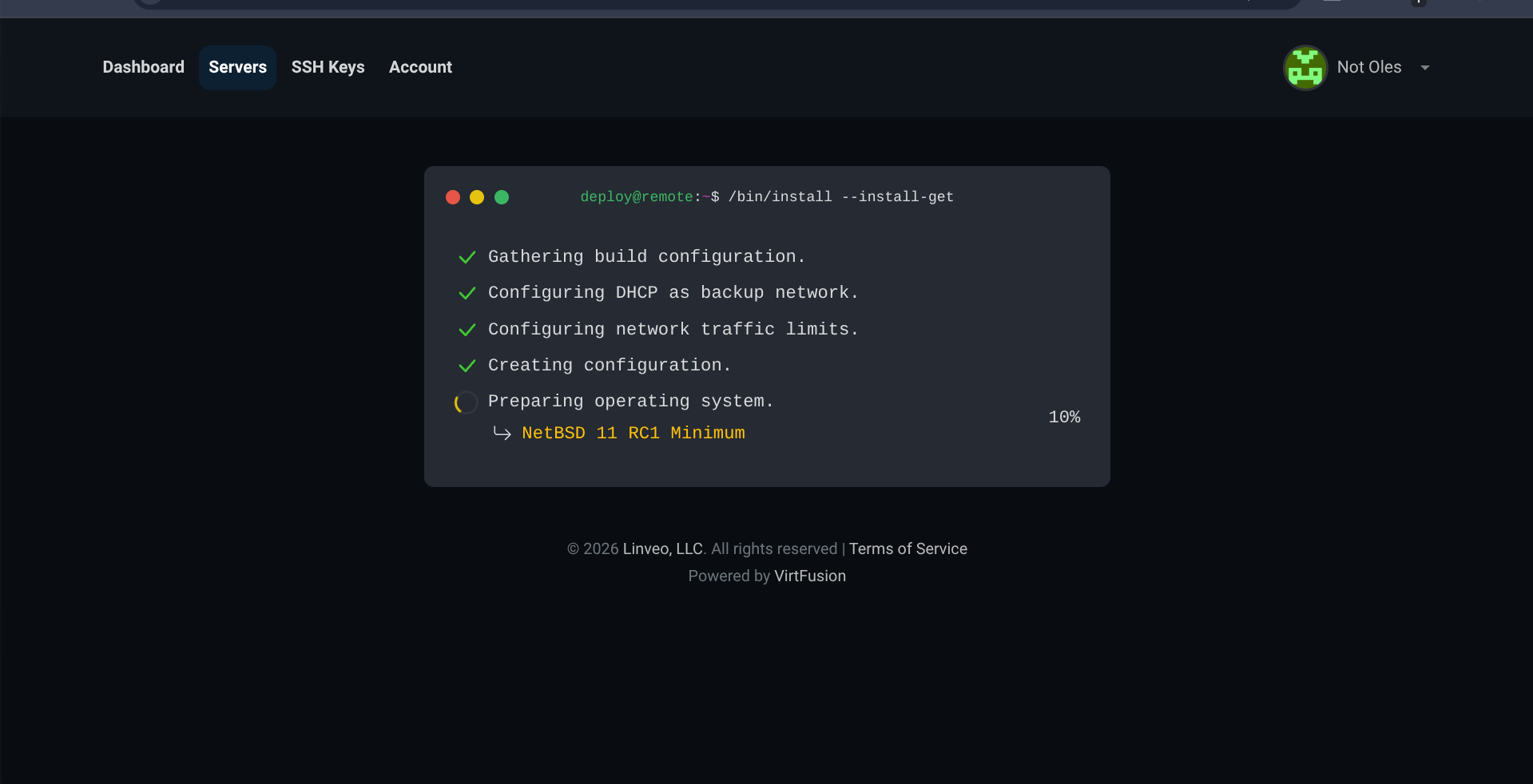Viewport: 1533px width, 784px height.
Task: Open the SSH Keys tab
Action: coord(328,68)
